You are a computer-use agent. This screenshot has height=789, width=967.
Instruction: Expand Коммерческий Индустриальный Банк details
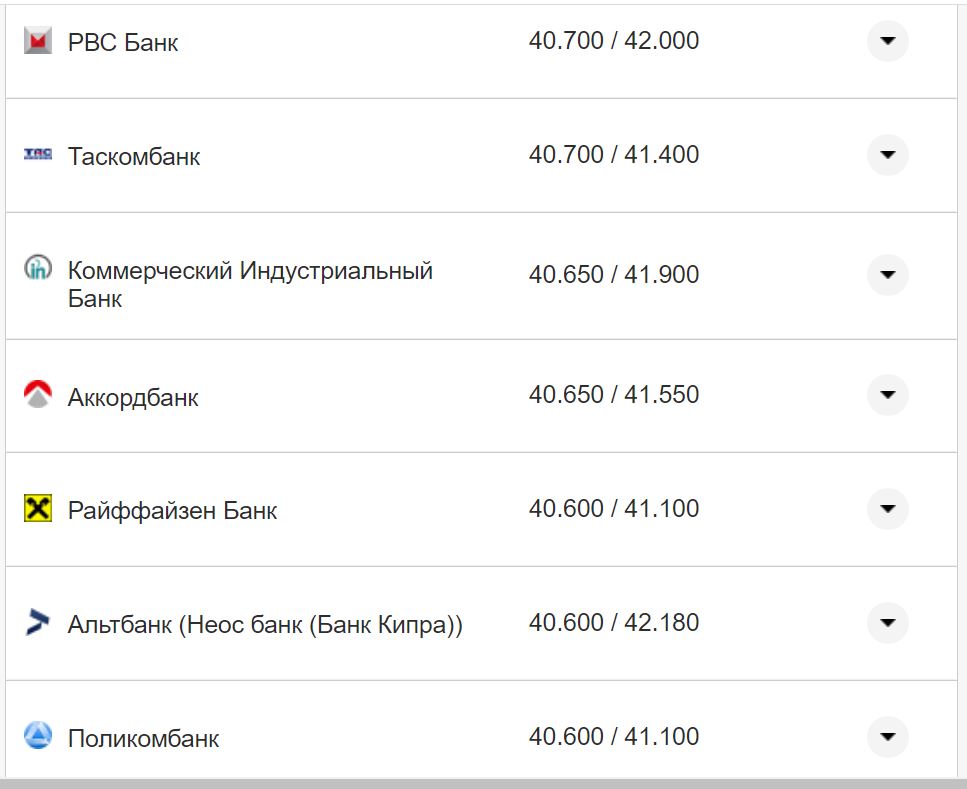pyautogui.click(x=887, y=275)
